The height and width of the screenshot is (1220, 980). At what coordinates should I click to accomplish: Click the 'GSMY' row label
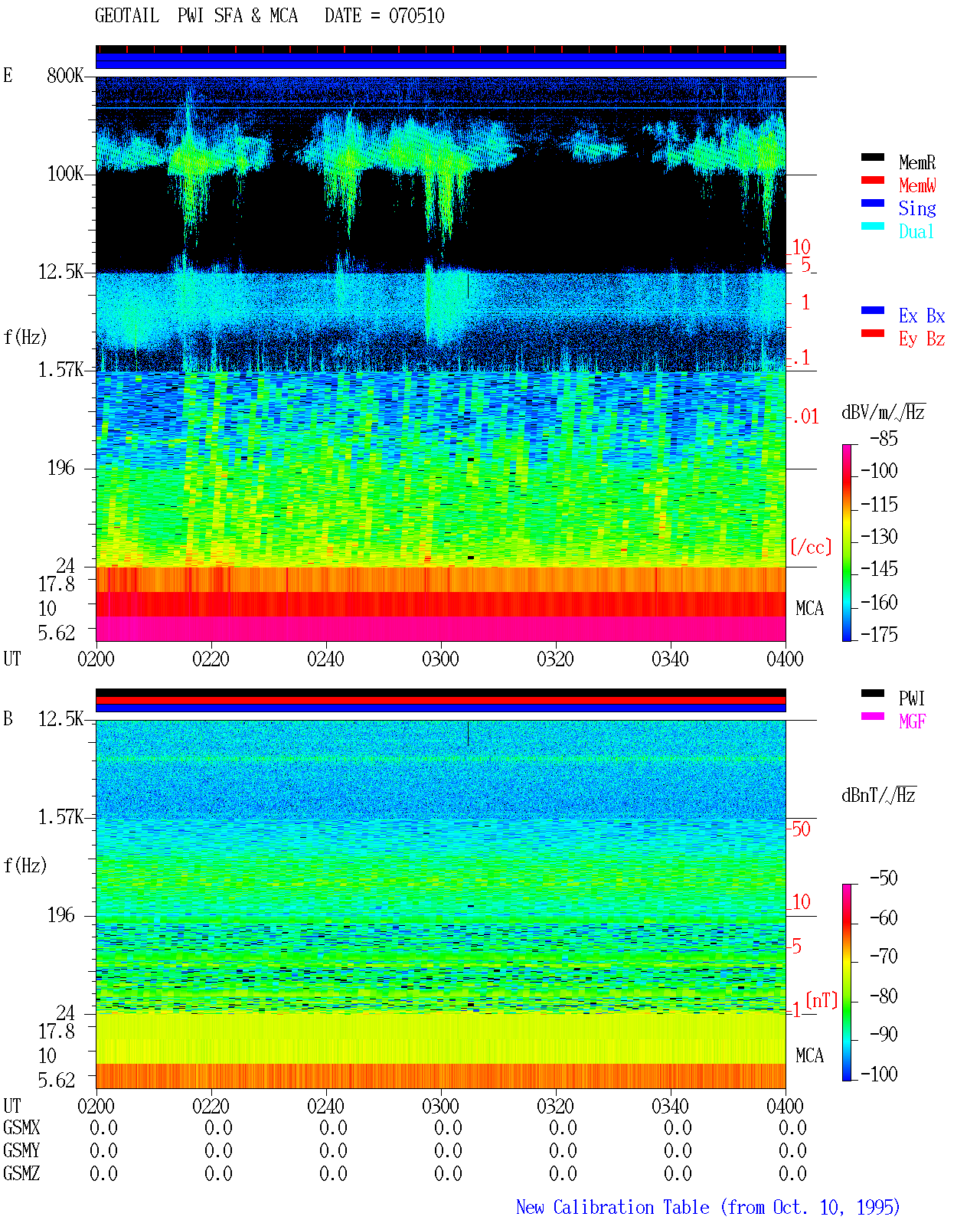21,1151
